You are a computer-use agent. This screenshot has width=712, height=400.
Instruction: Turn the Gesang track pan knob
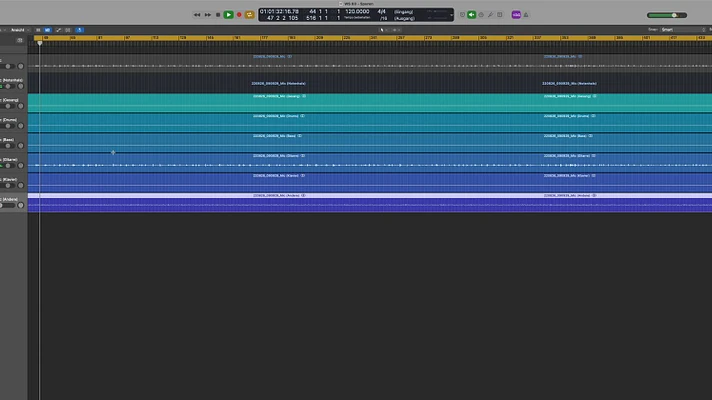click(20, 106)
